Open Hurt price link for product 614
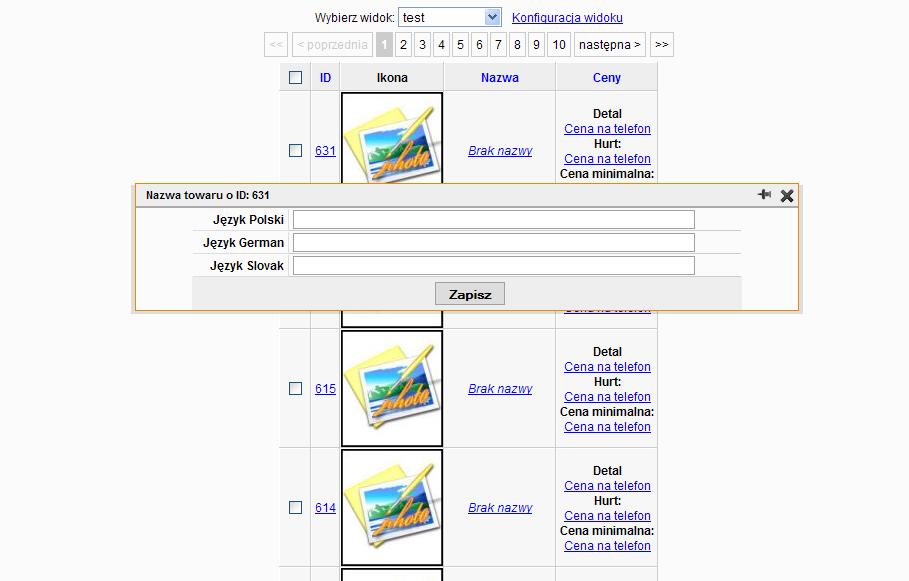 tap(608, 516)
